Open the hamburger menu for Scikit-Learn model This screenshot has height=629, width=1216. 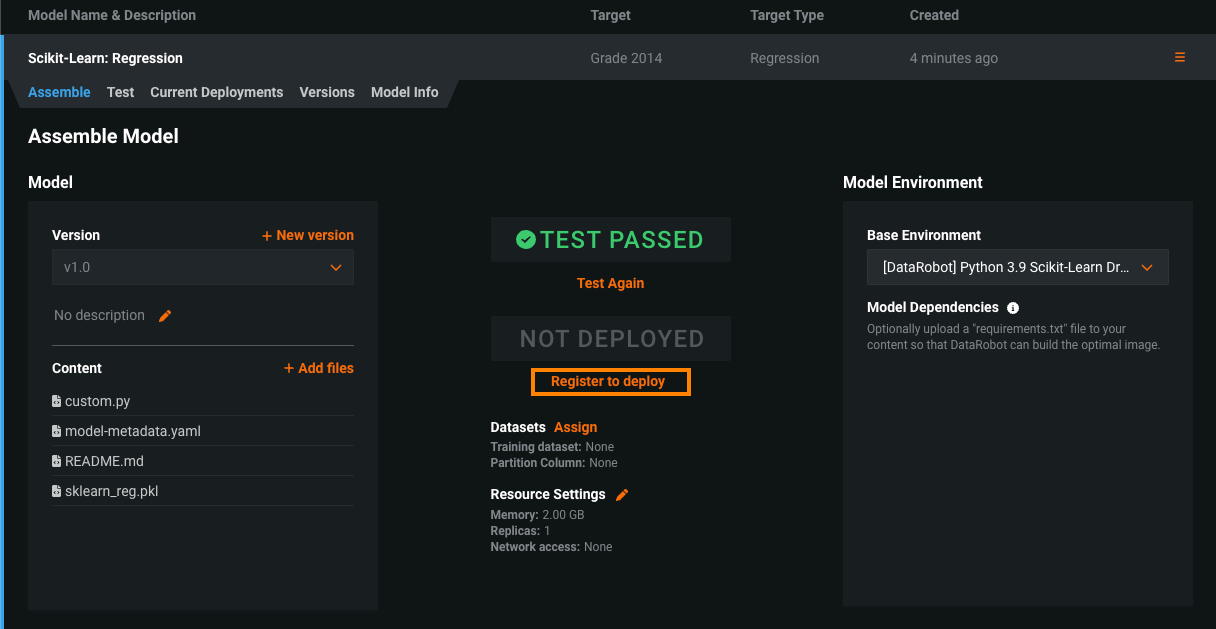(x=1180, y=58)
